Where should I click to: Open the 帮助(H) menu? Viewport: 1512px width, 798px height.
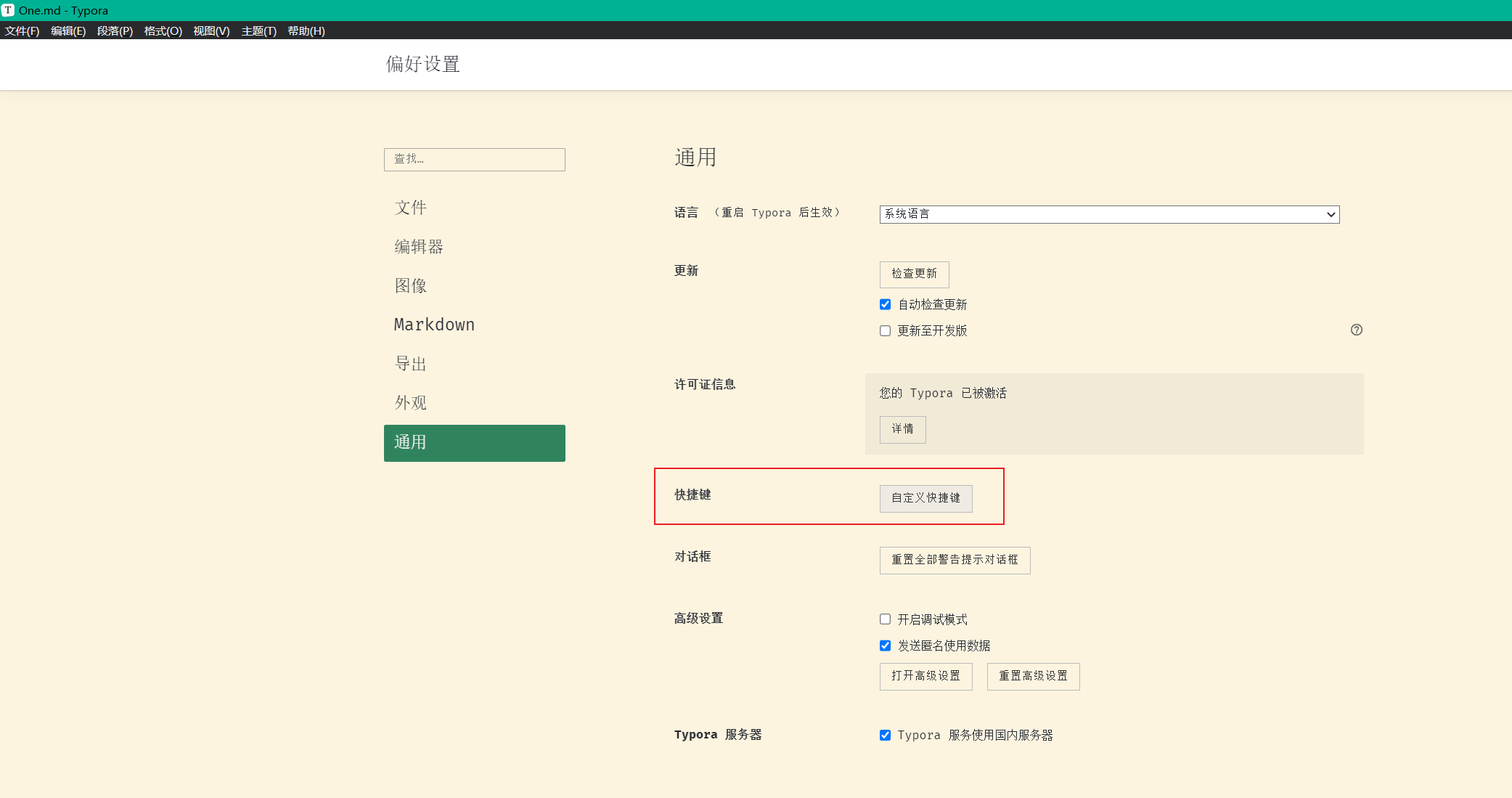coord(306,30)
